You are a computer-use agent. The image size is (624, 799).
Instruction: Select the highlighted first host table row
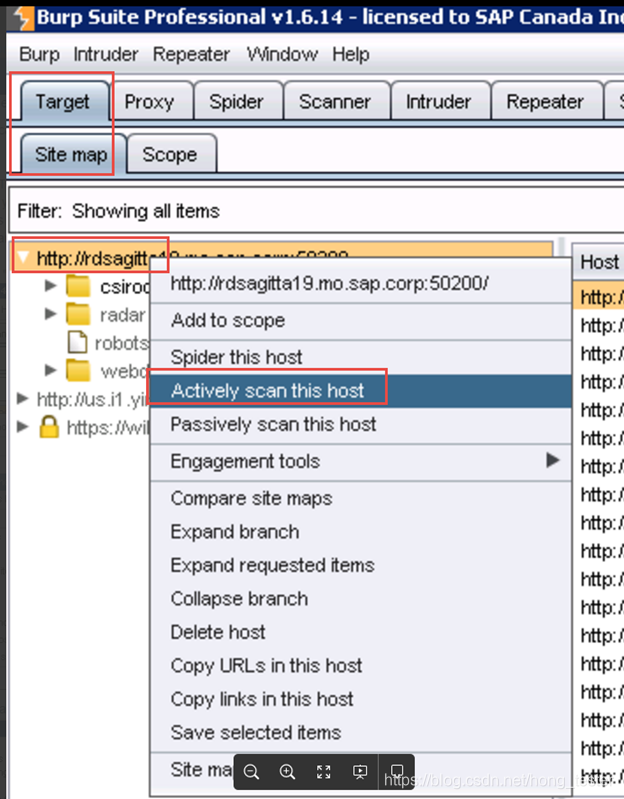[x=599, y=297]
